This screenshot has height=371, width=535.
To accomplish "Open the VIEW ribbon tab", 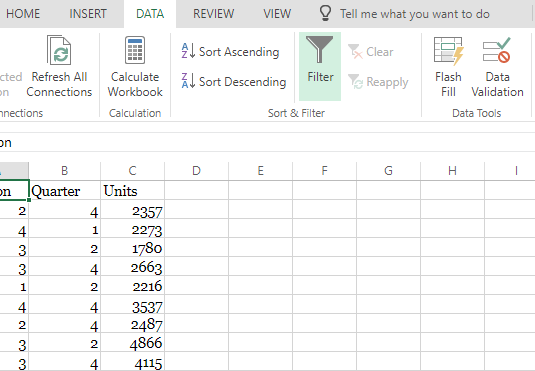I will [277, 14].
